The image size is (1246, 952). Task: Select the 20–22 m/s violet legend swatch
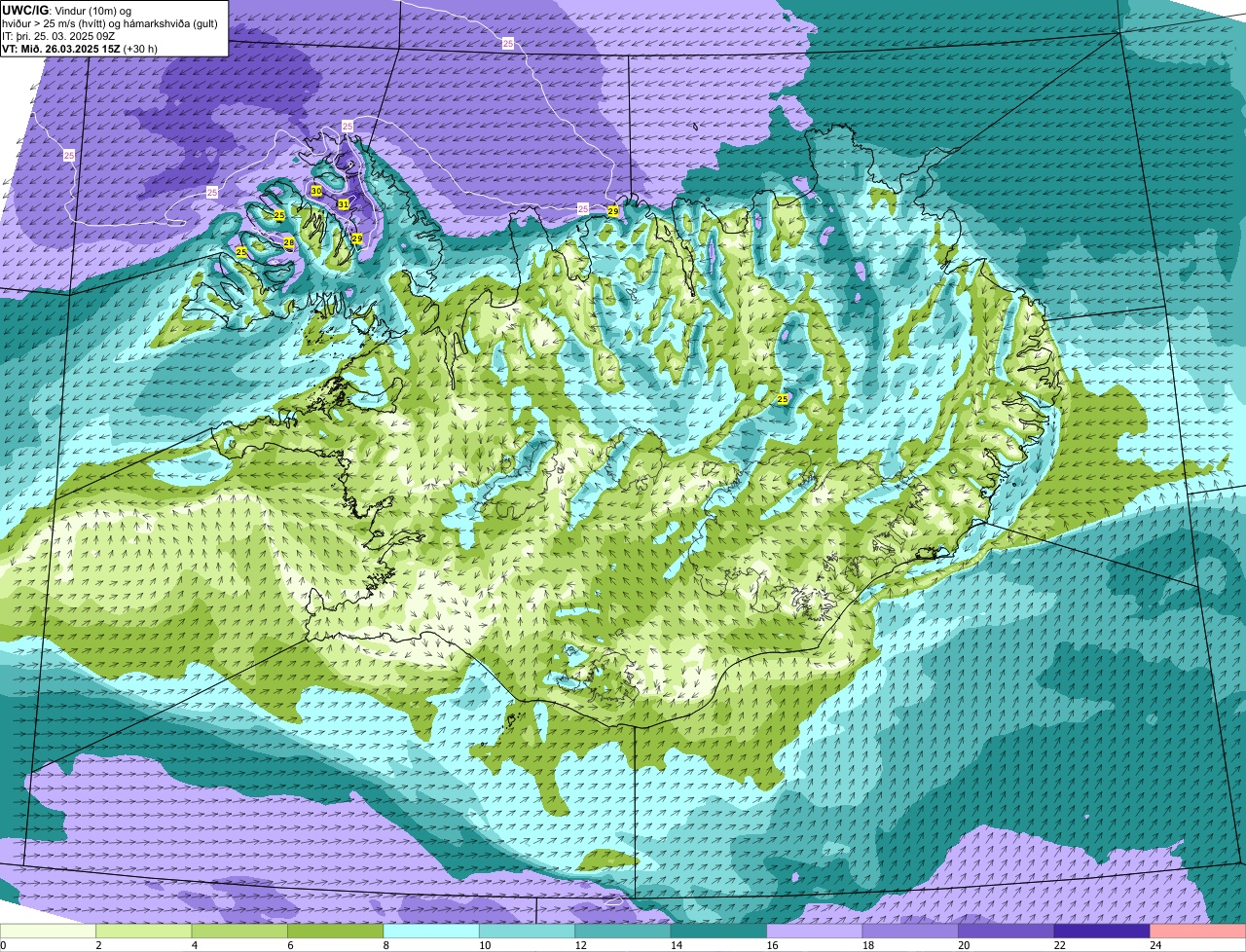1007,931
